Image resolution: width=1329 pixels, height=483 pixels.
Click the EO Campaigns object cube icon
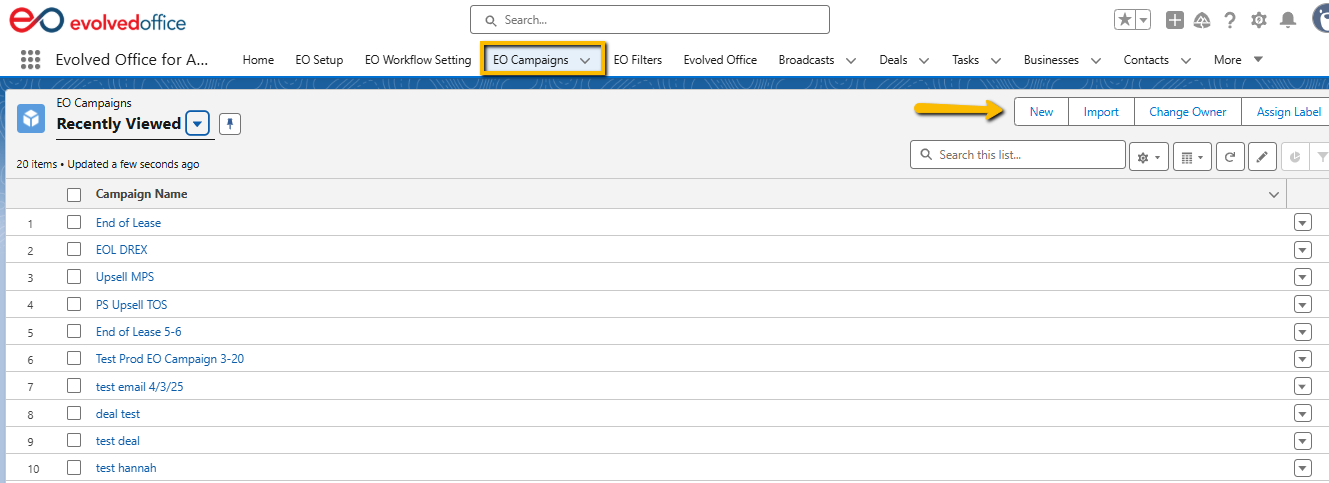coord(31,119)
